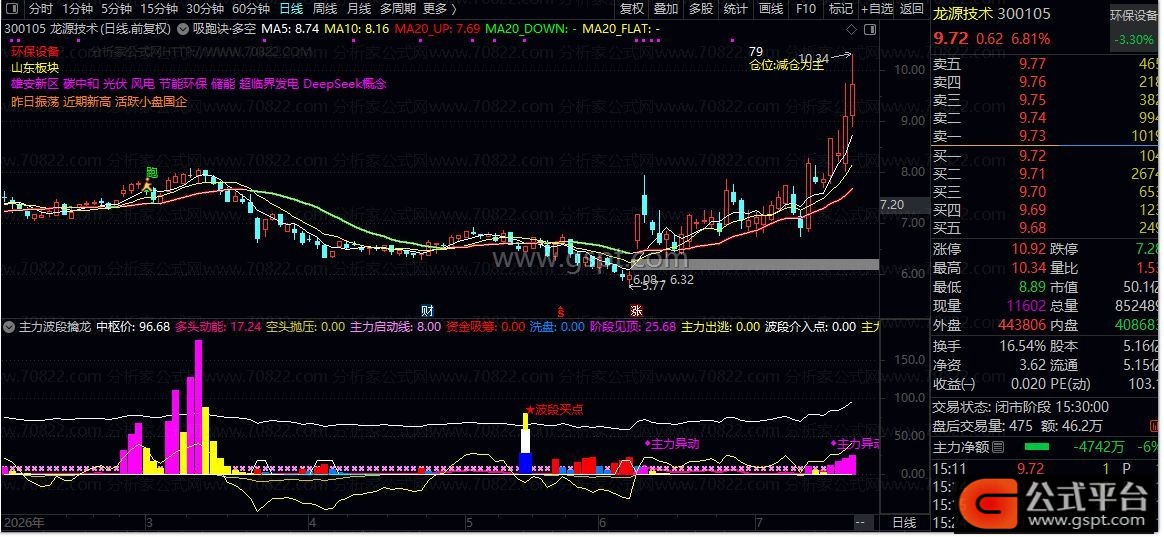
Task: Click the 外盘 value 443806
Action: click(x=1022, y=325)
